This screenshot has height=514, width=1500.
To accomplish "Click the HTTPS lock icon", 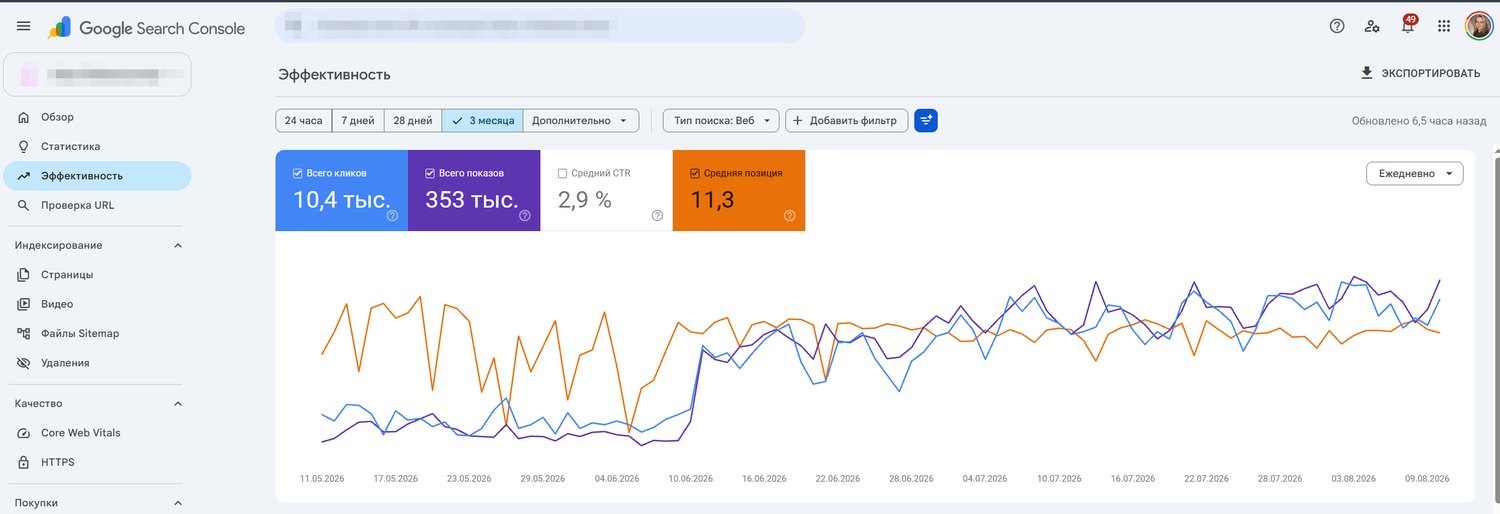I will [x=24, y=462].
